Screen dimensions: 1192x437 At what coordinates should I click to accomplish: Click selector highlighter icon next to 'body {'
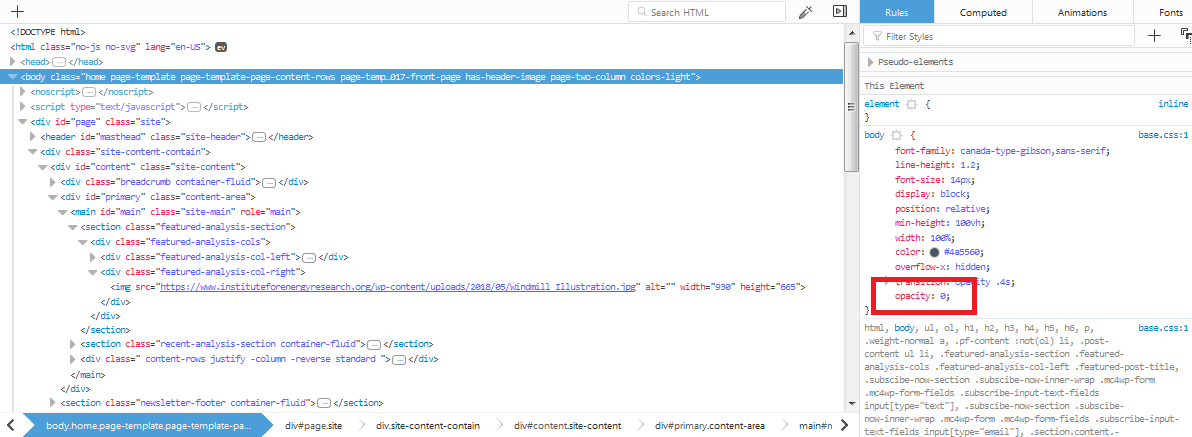[896, 135]
